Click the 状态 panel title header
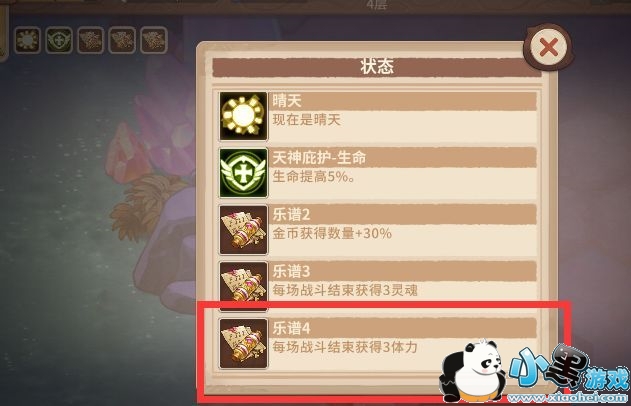Image resolution: width=631 pixels, height=406 pixels. (377, 67)
